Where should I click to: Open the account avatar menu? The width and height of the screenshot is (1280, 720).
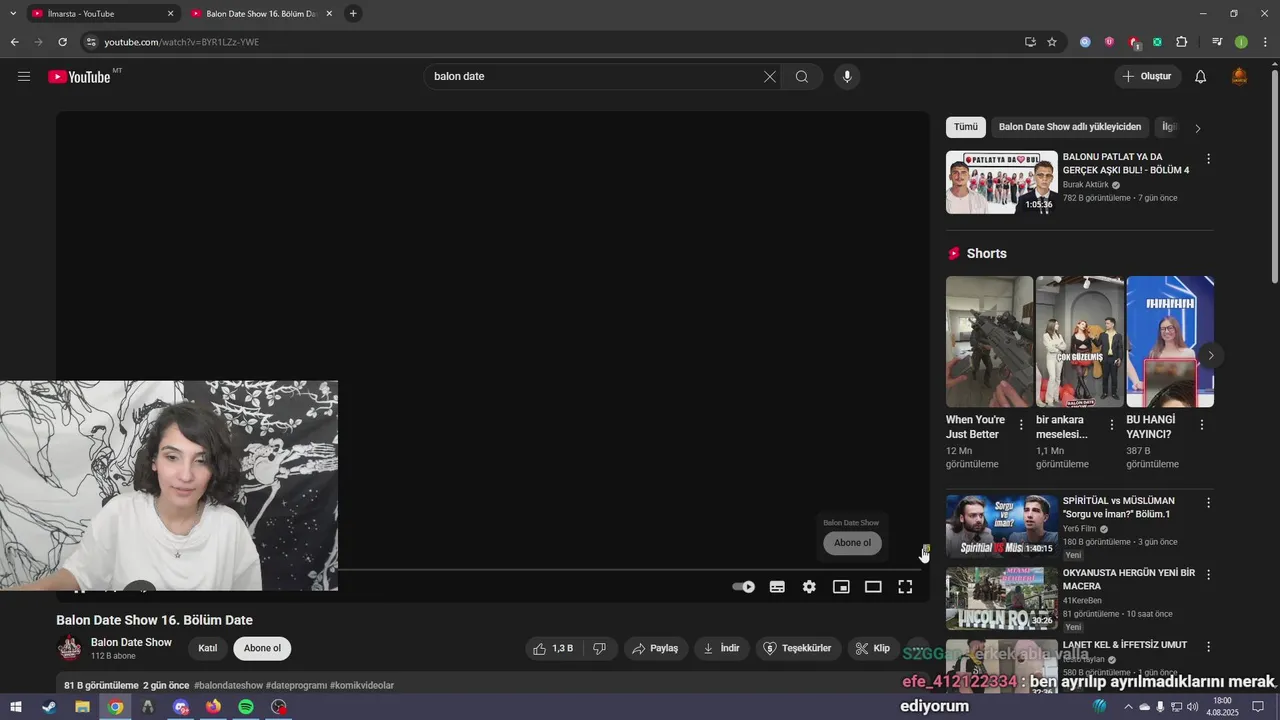click(1240, 77)
